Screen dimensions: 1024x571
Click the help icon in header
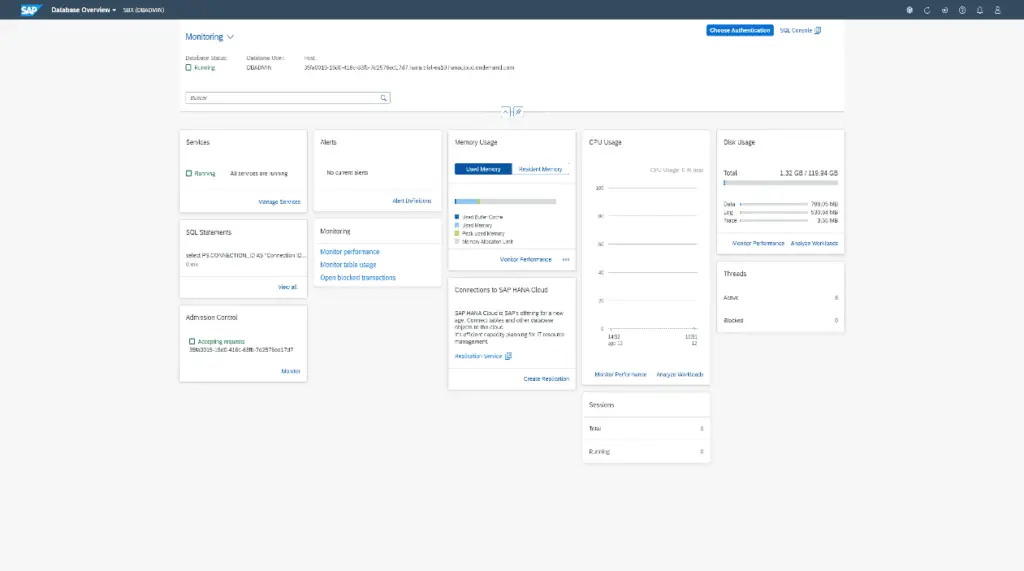tap(962, 10)
